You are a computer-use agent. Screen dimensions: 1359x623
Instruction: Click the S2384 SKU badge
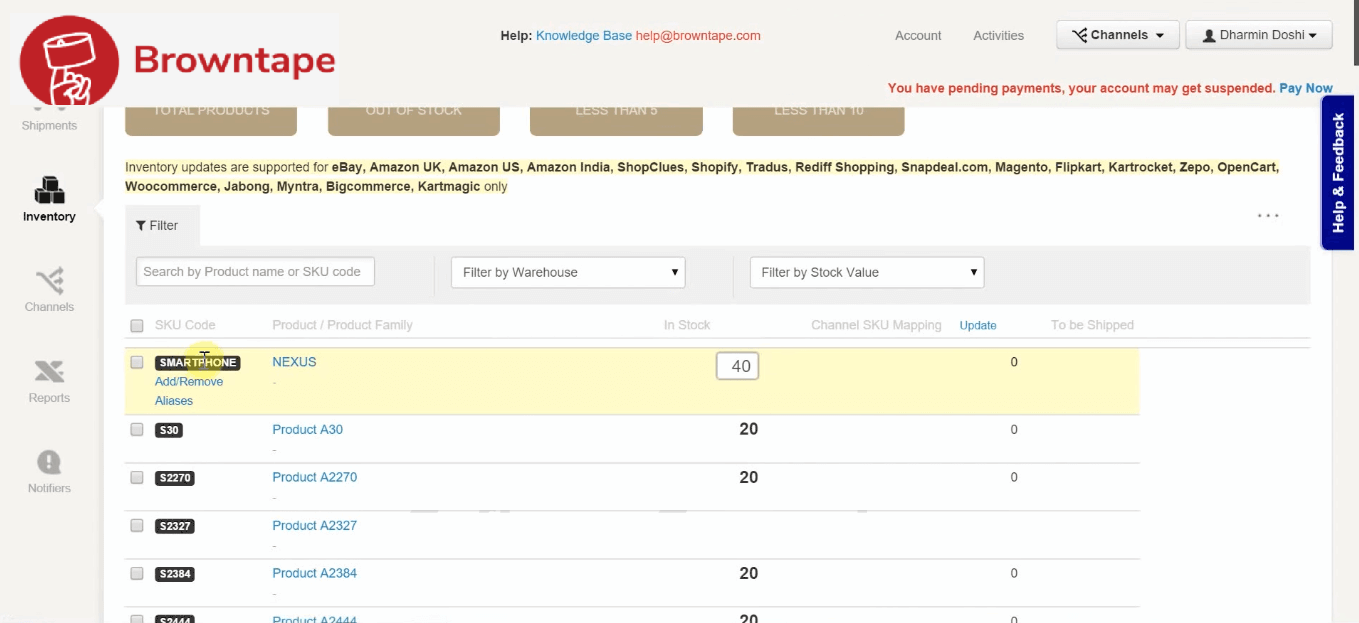tap(175, 574)
